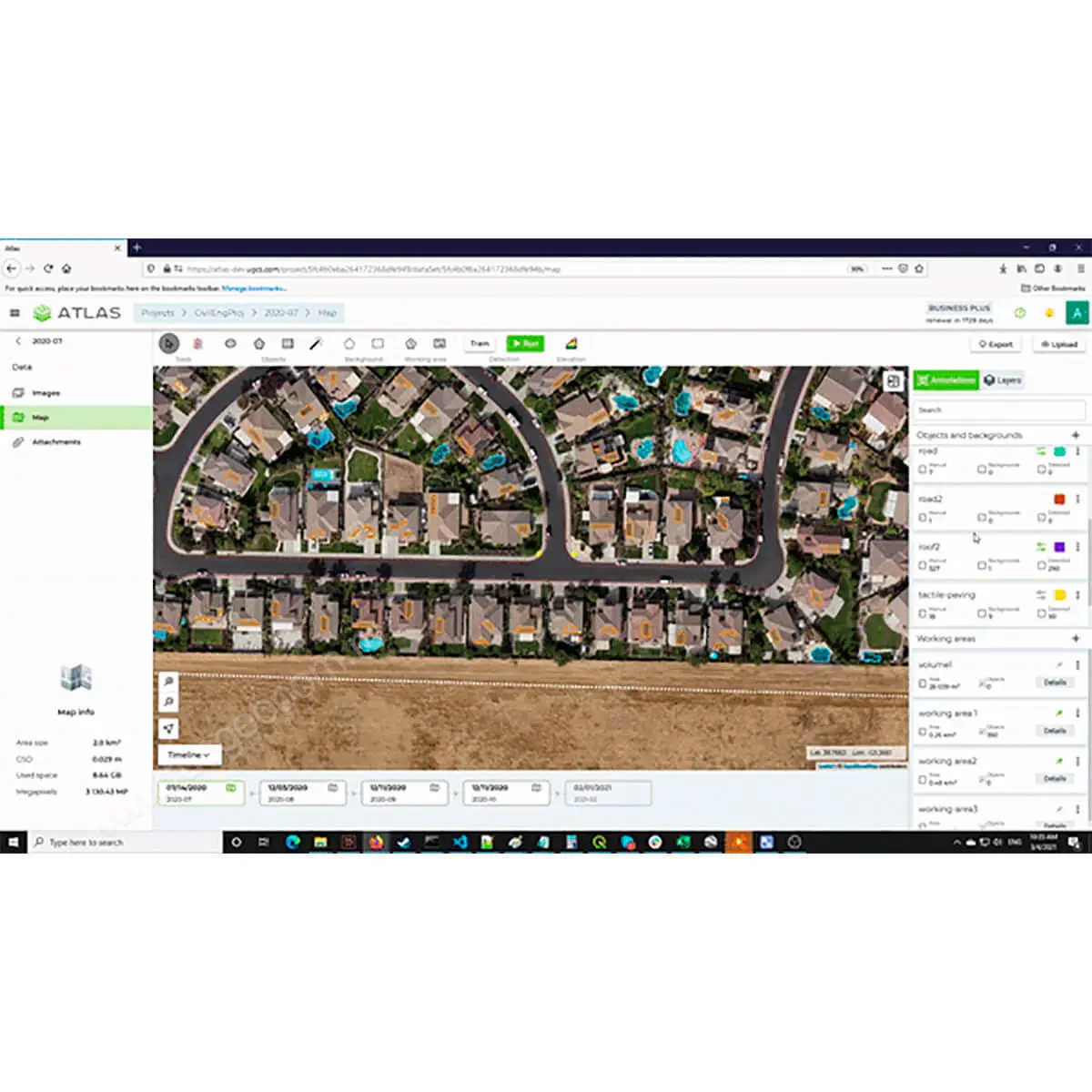Add new item to Objects and backgrounds

point(1076,435)
